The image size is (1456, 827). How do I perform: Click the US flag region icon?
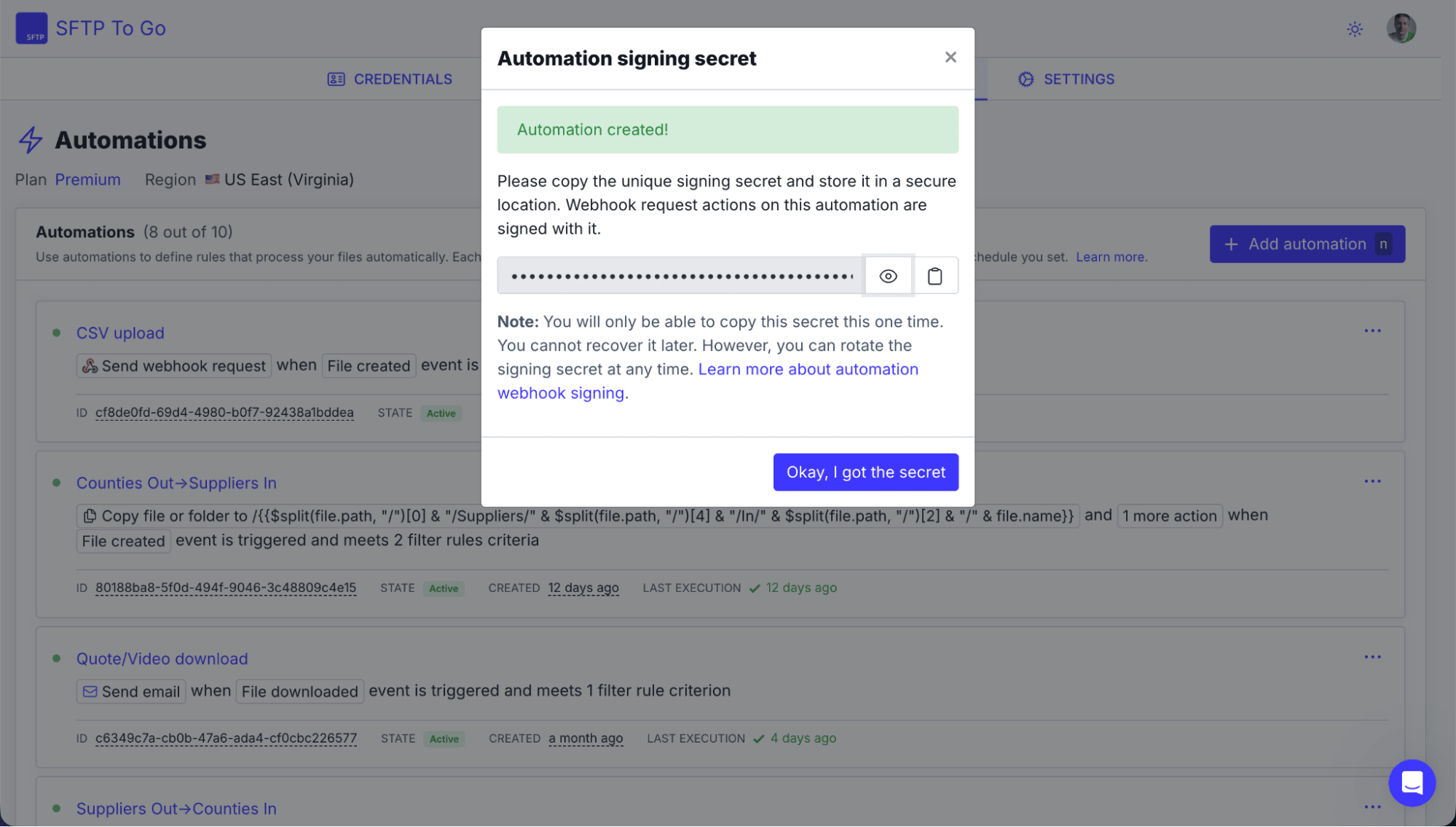click(212, 179)
